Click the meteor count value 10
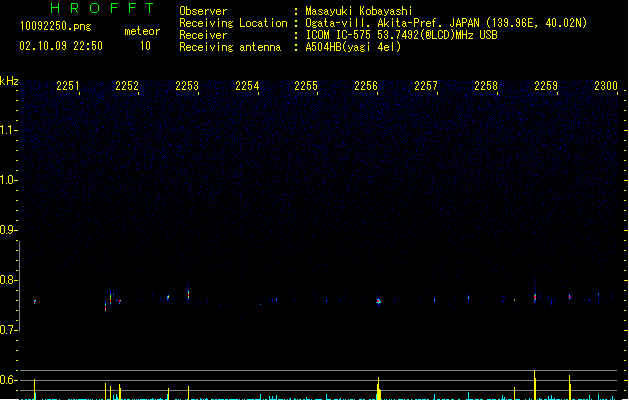This screenshot has height=400, width=629. click(x=145, y=46)
